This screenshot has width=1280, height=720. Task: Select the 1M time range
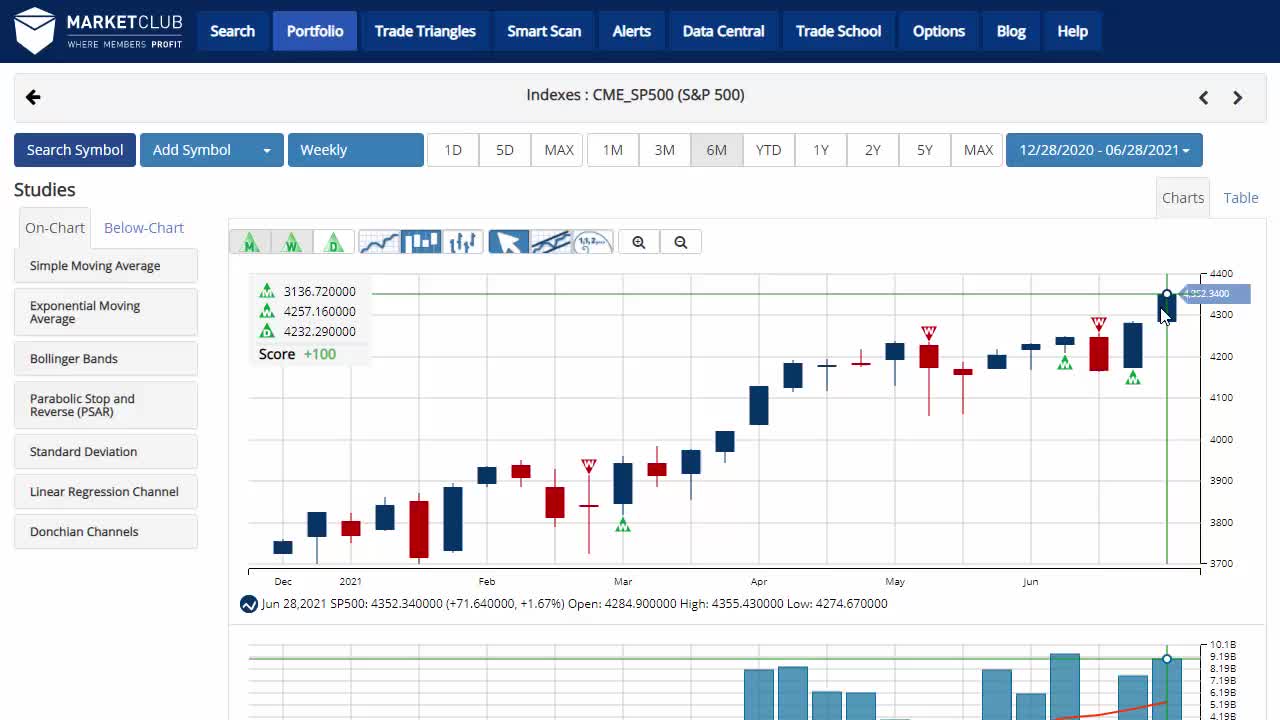coord(613,150)
